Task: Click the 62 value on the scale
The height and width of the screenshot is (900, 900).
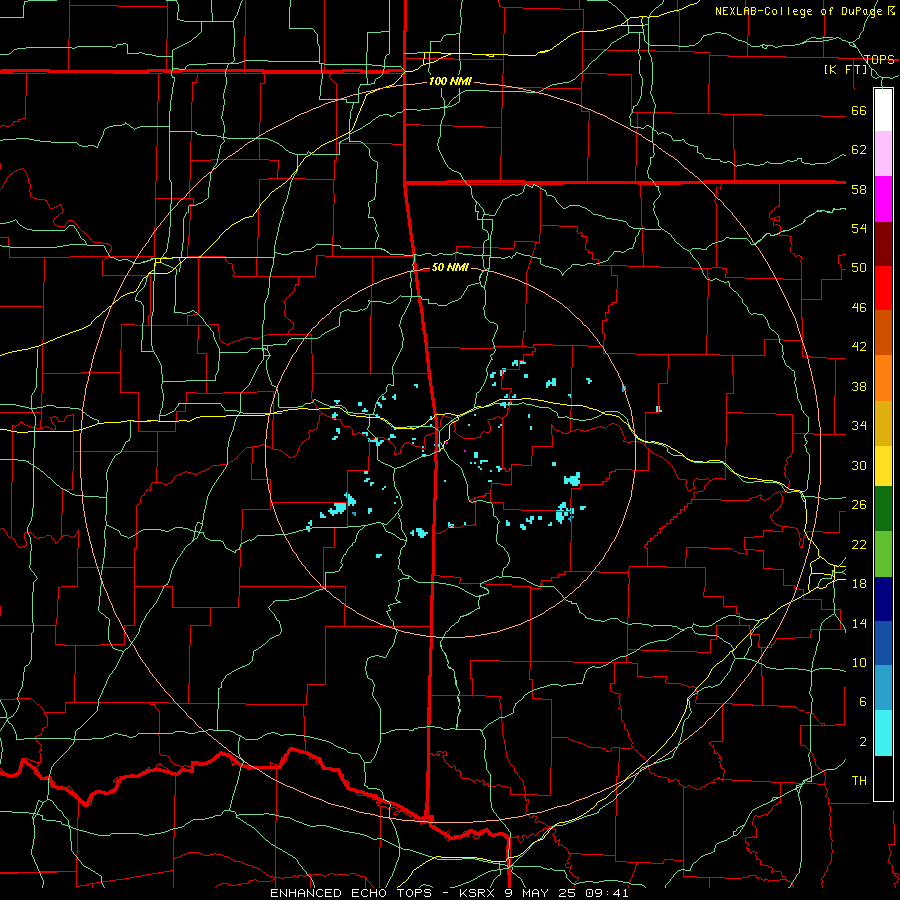Action: pos(859,150)
